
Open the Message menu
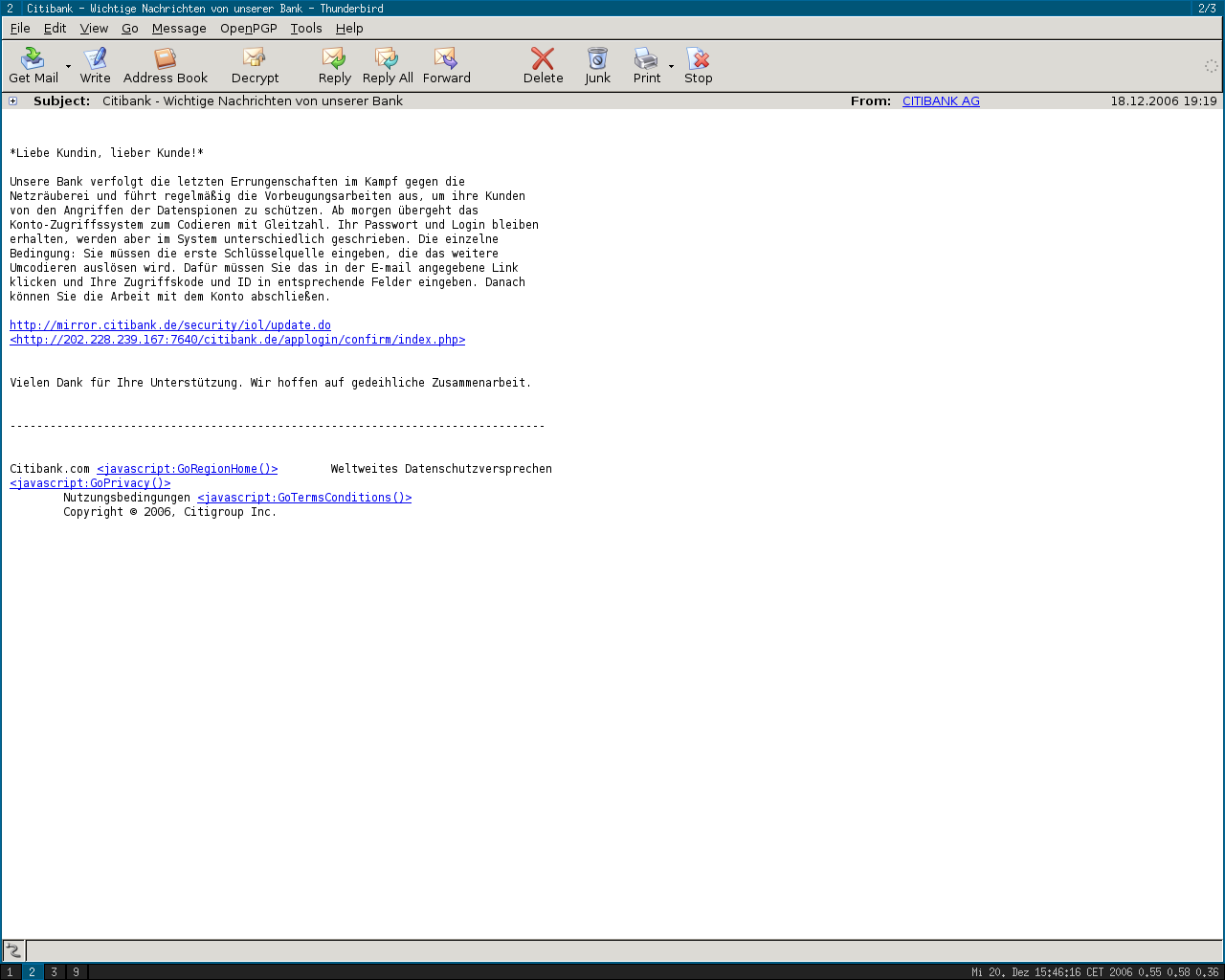click(179, 28)
